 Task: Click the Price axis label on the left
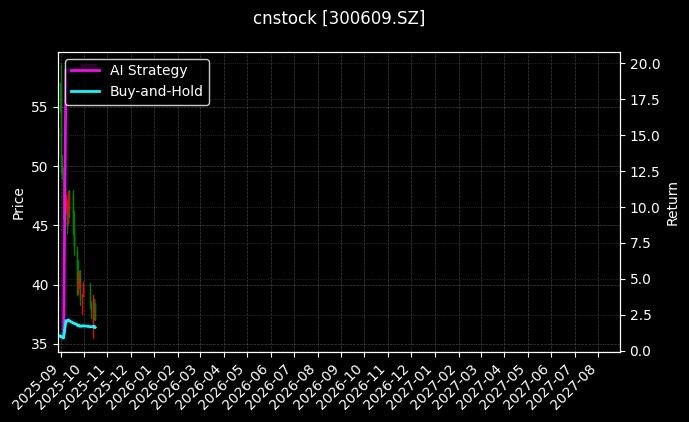point(18,203)
